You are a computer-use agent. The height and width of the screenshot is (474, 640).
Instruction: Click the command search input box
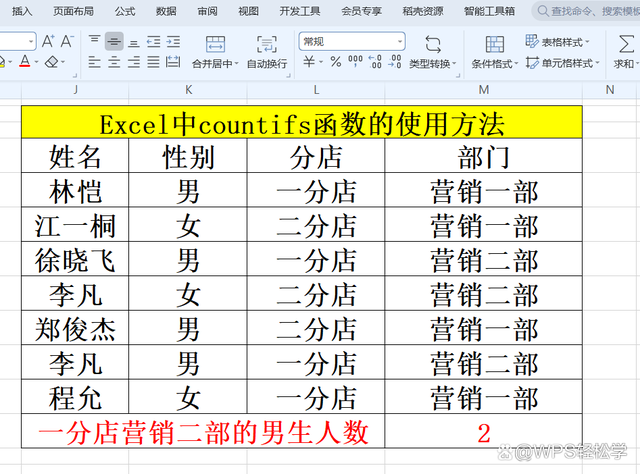[x=588, y=12]
